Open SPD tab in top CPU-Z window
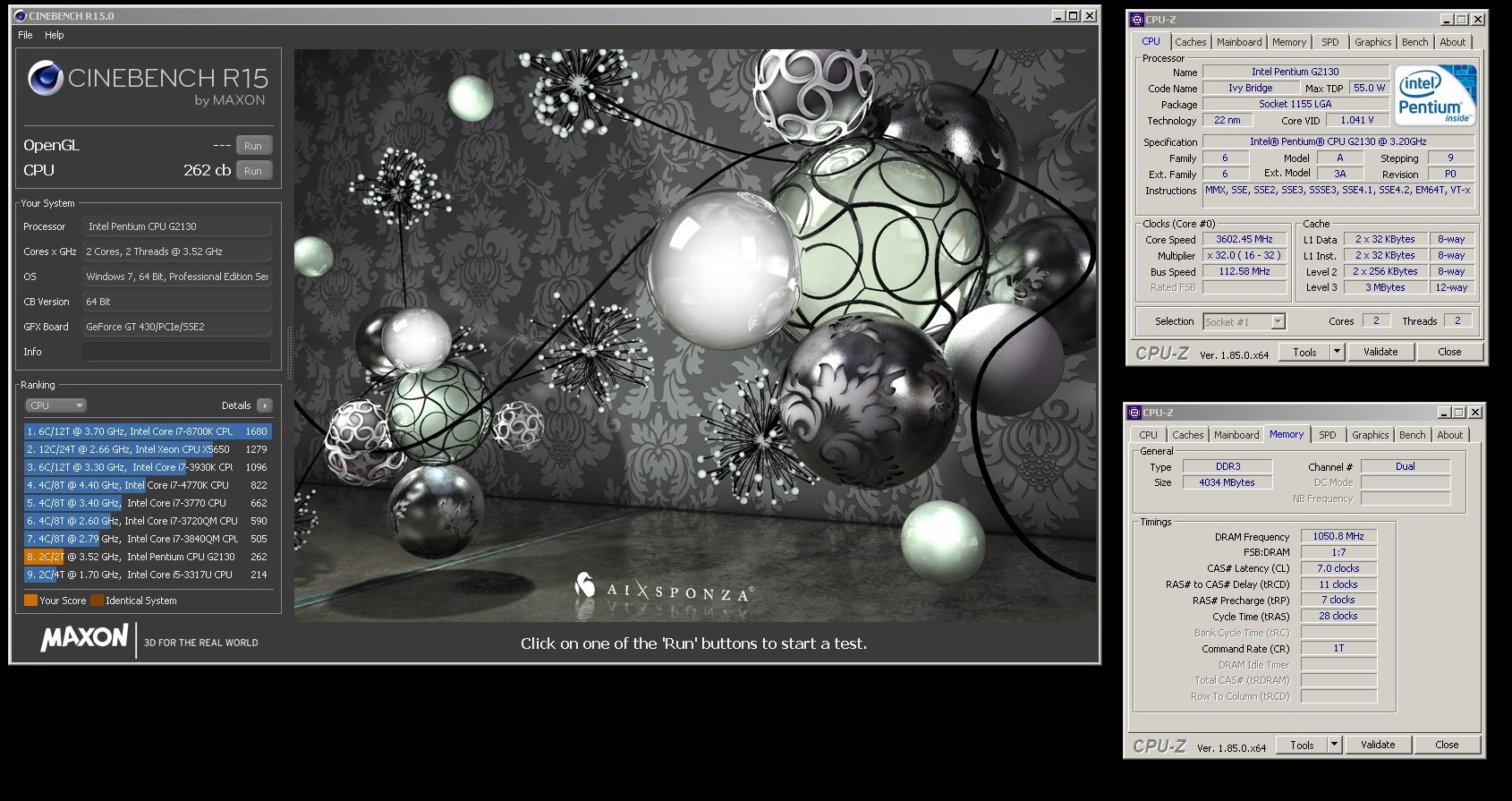The width and height of the screenshot is (1512, 801). coord(1330,42)
